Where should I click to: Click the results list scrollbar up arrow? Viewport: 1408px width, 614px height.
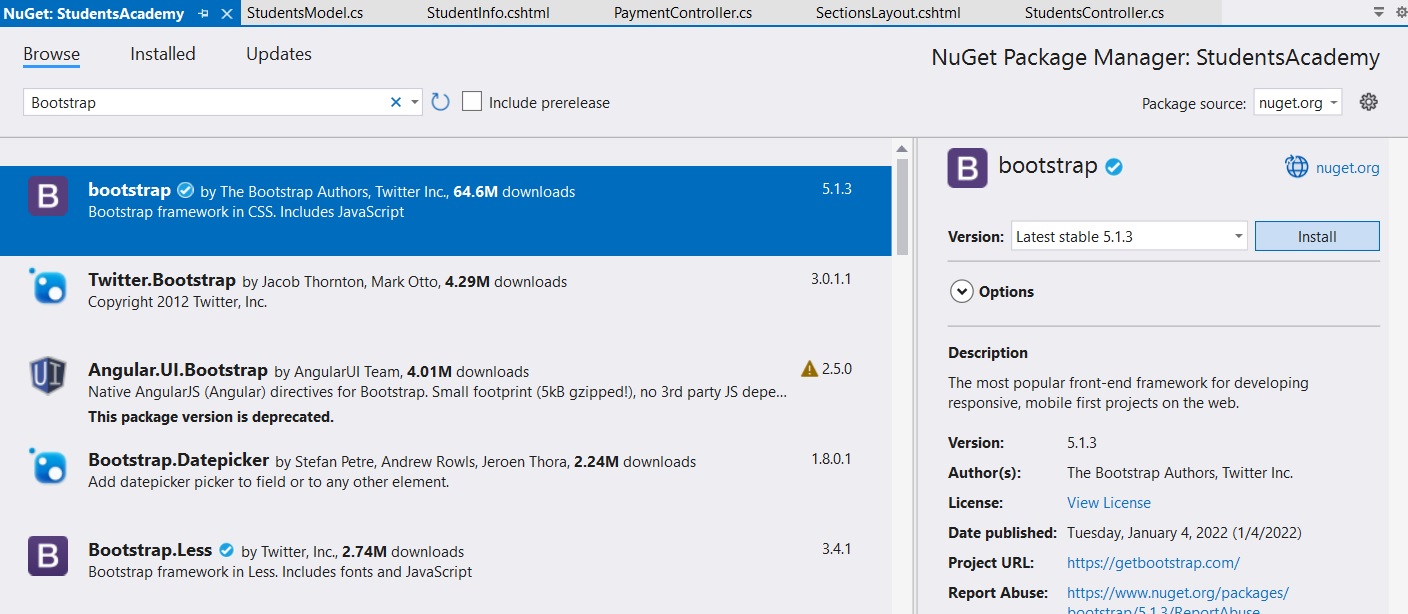(x=902, y=147)
